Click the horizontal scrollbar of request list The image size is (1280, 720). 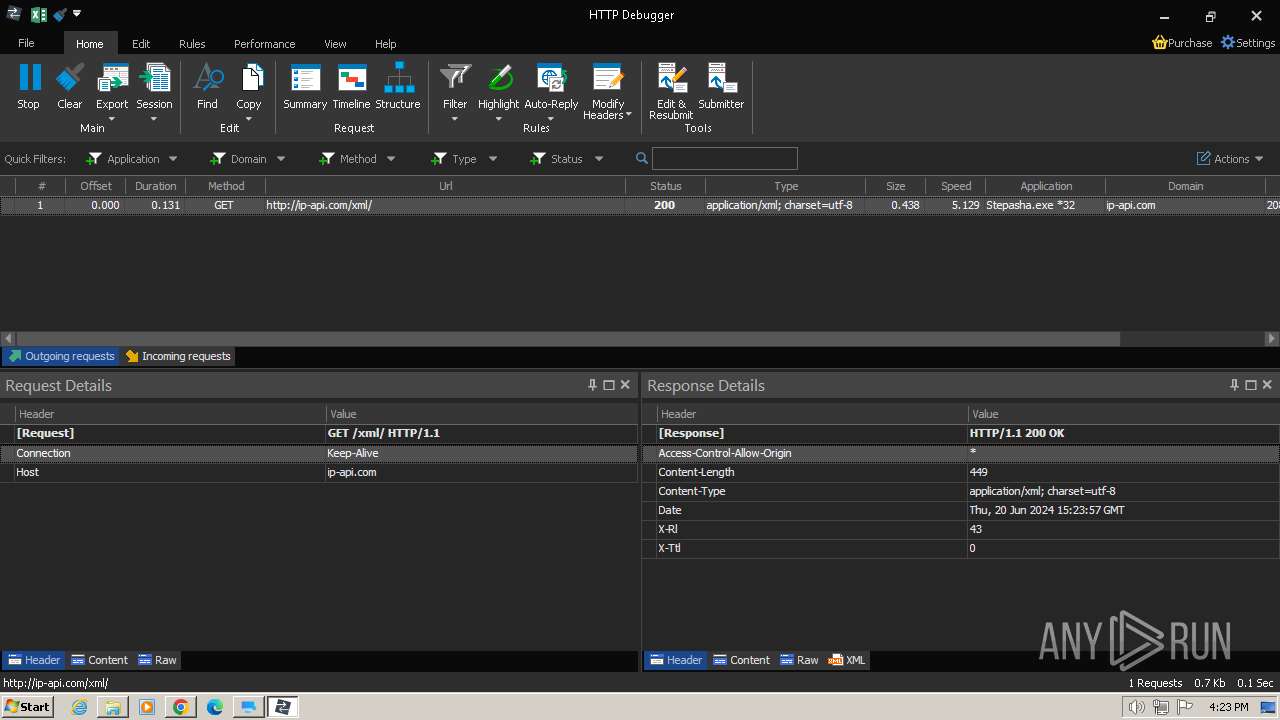click(x=568, y=339)
